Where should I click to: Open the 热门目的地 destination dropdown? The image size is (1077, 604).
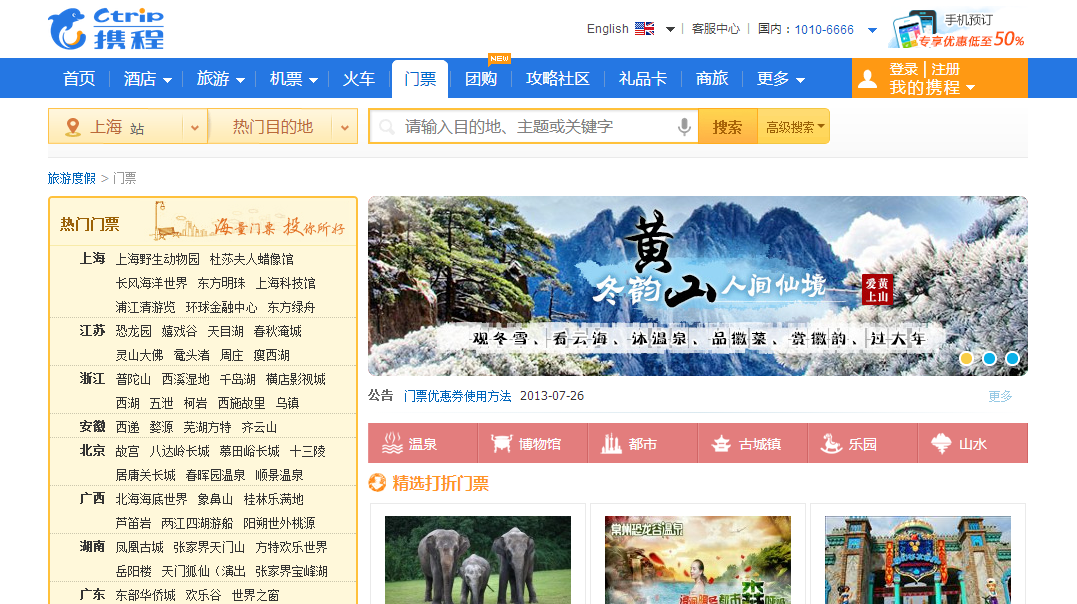[345, 127]
